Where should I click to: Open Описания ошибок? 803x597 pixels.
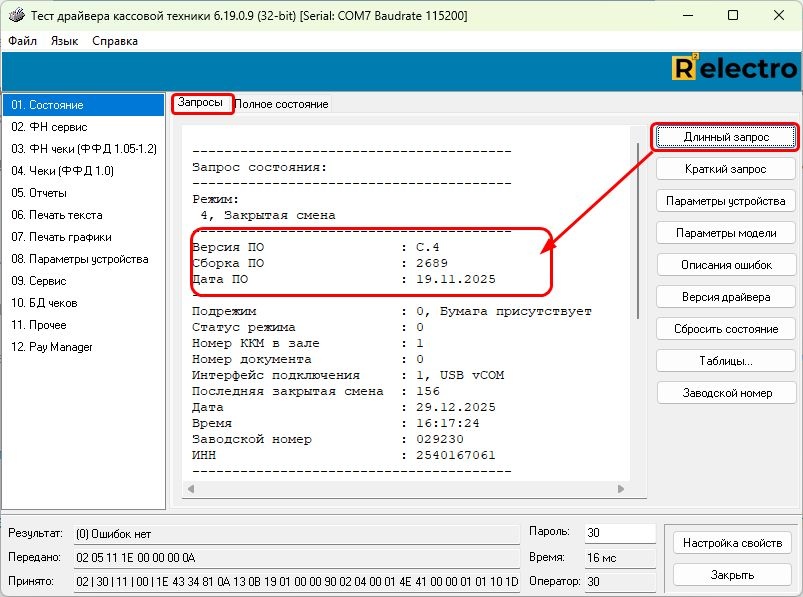(x=725, y=265)
